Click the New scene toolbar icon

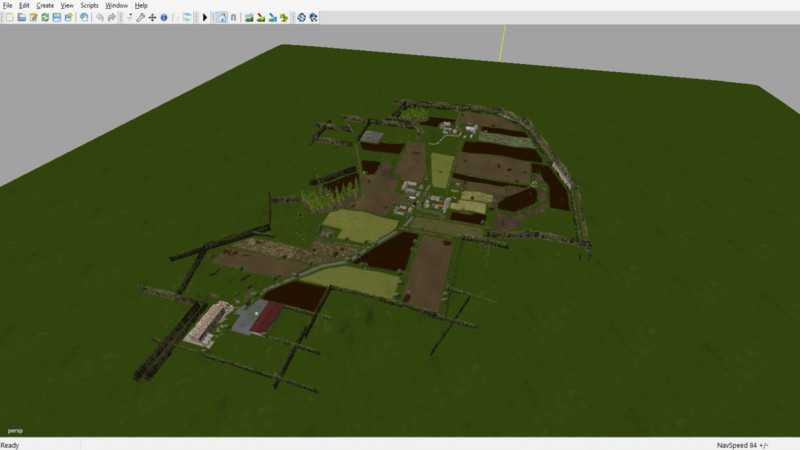[x=7, y=17]
